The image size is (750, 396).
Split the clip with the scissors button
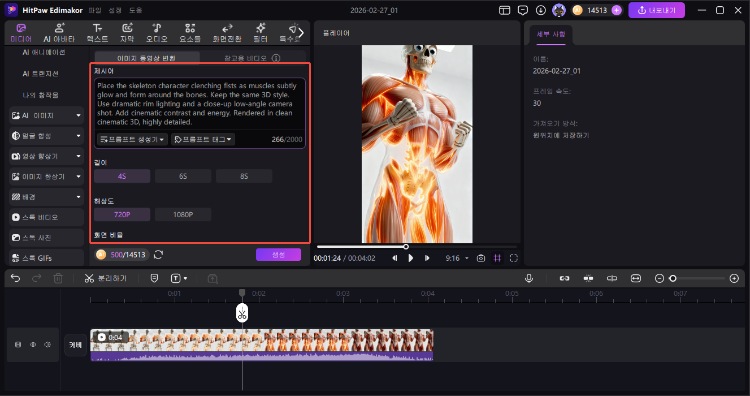click(106, 278)
